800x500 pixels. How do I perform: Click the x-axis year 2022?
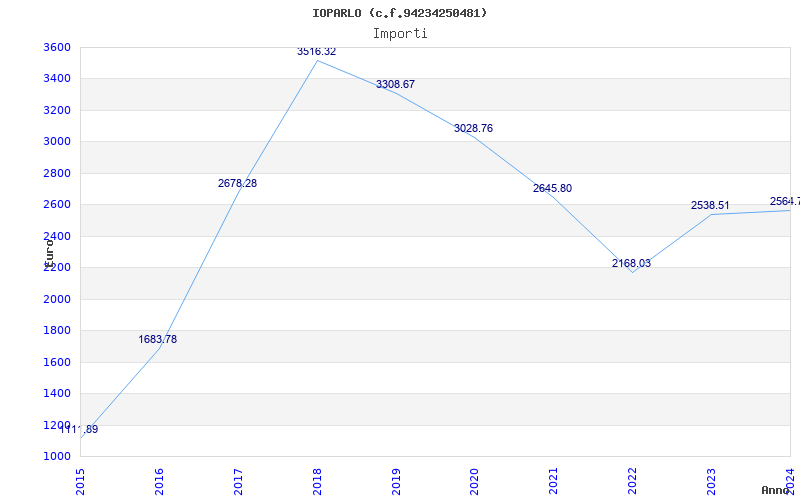[633, 482]
